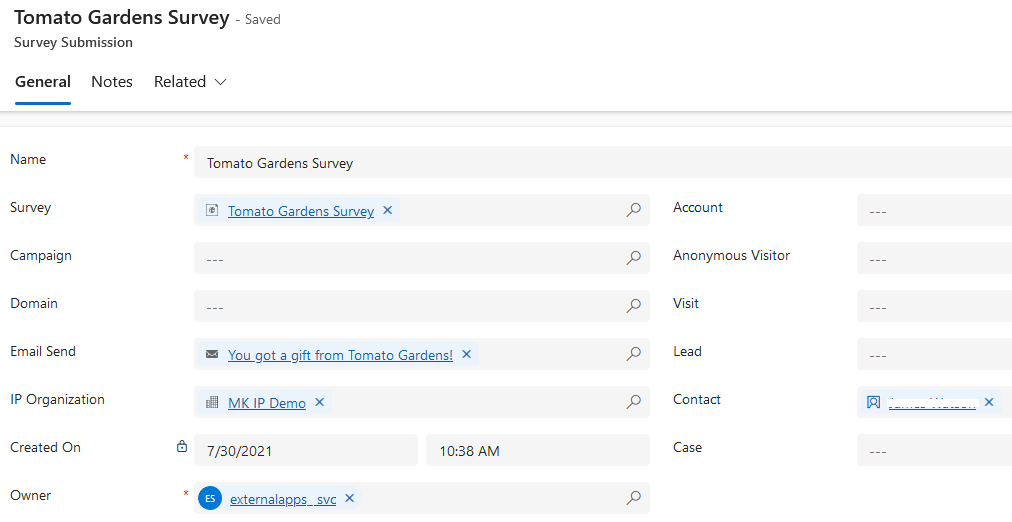This screenshot has width=1012, height=522.
Task: Select the 'Survey Submission' entity label
Action: pos(74,43)
